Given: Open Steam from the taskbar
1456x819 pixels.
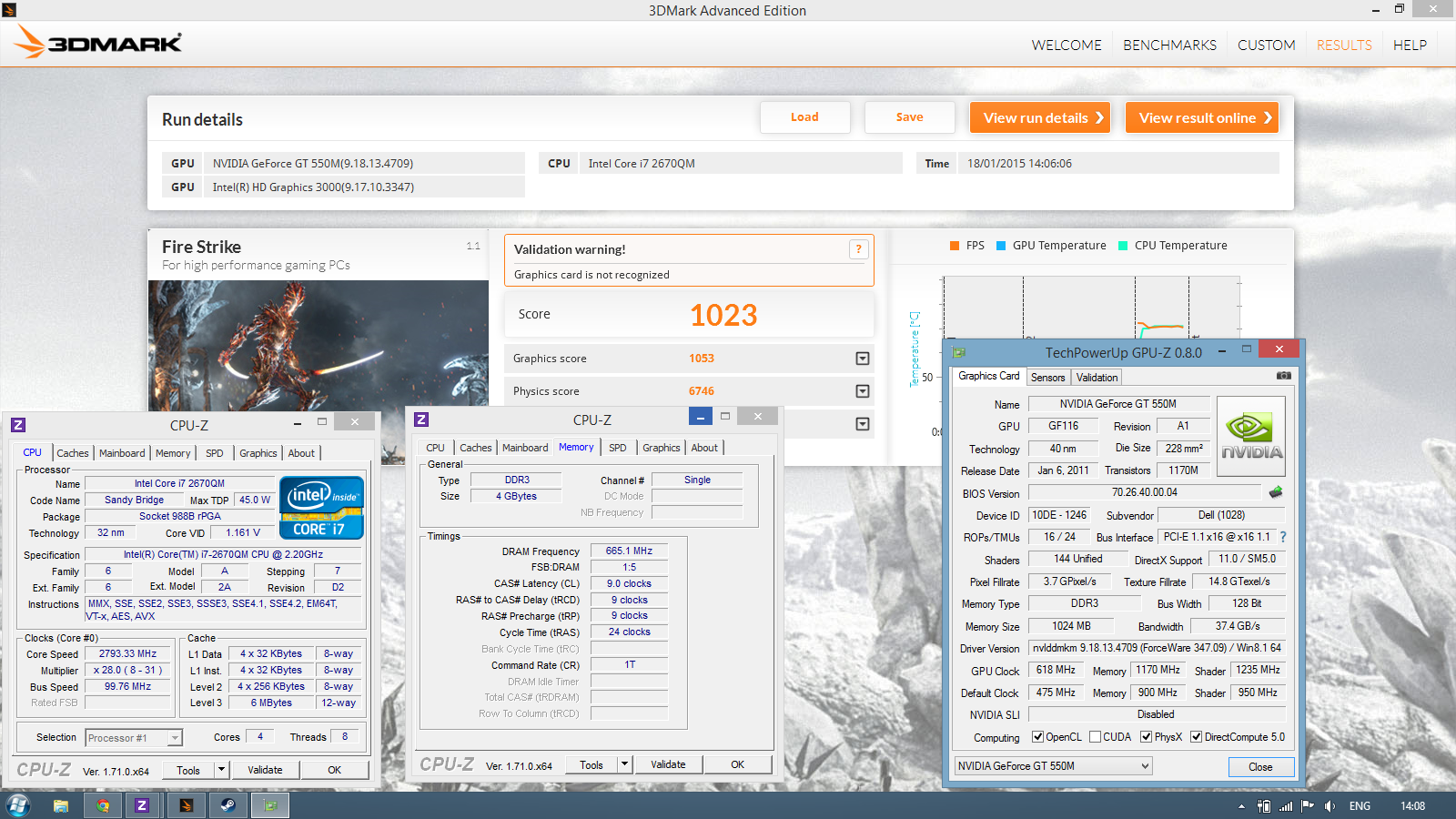Looking at the screenshot, I should coord(227,805).
